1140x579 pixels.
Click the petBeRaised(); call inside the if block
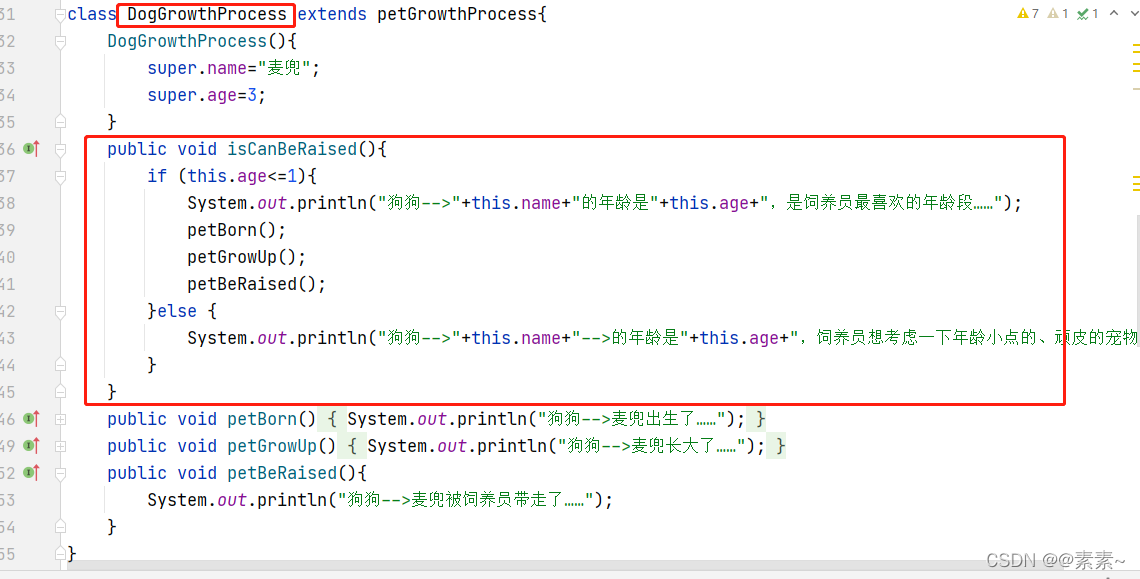point(257,284)
